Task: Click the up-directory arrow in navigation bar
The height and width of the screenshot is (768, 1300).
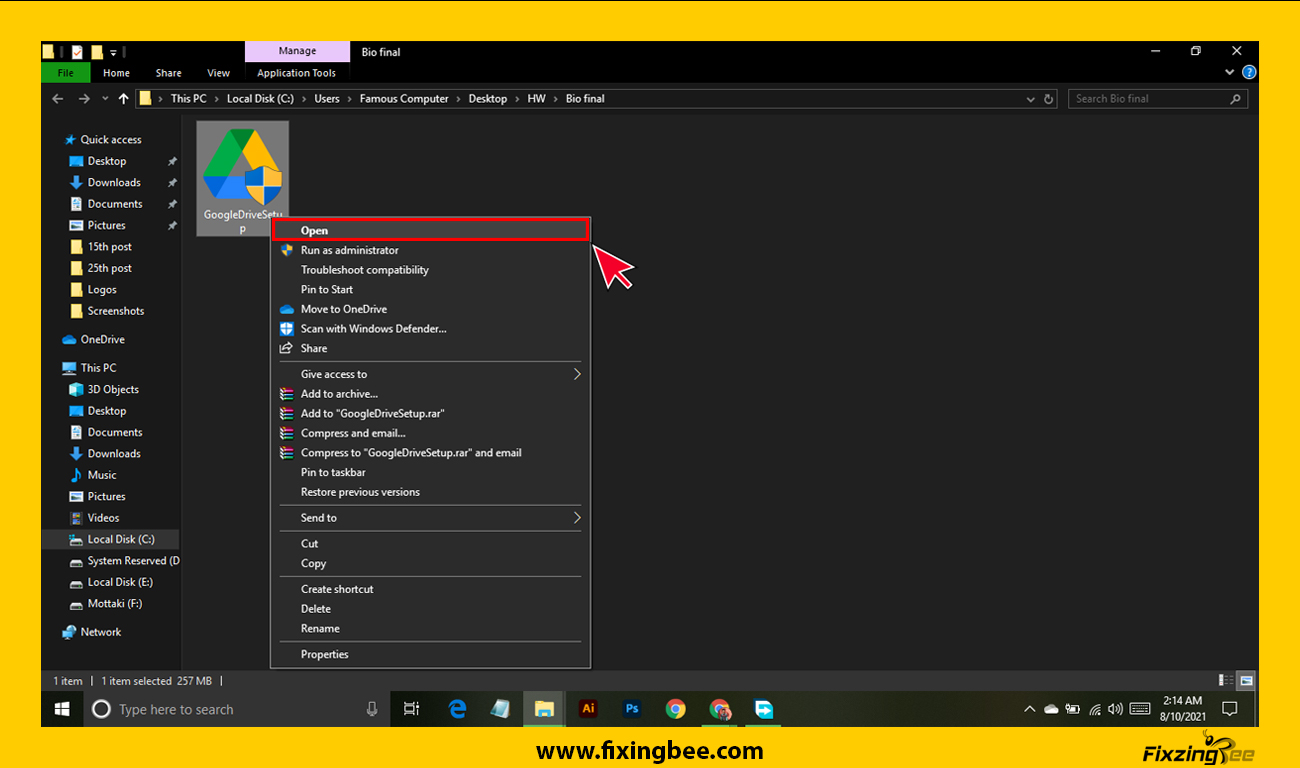Action: 123,99
